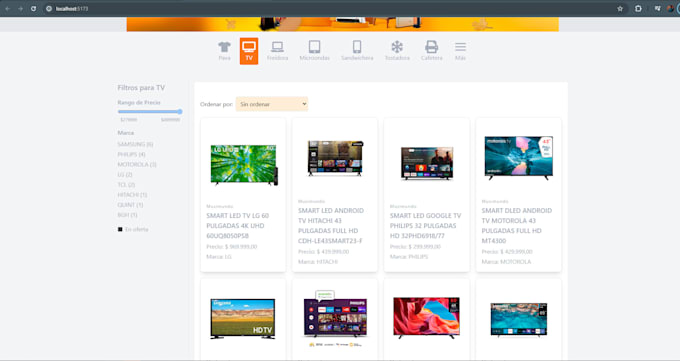Reload the localhost page
This screenshot has width=680, height=361.
pos(33,8)
